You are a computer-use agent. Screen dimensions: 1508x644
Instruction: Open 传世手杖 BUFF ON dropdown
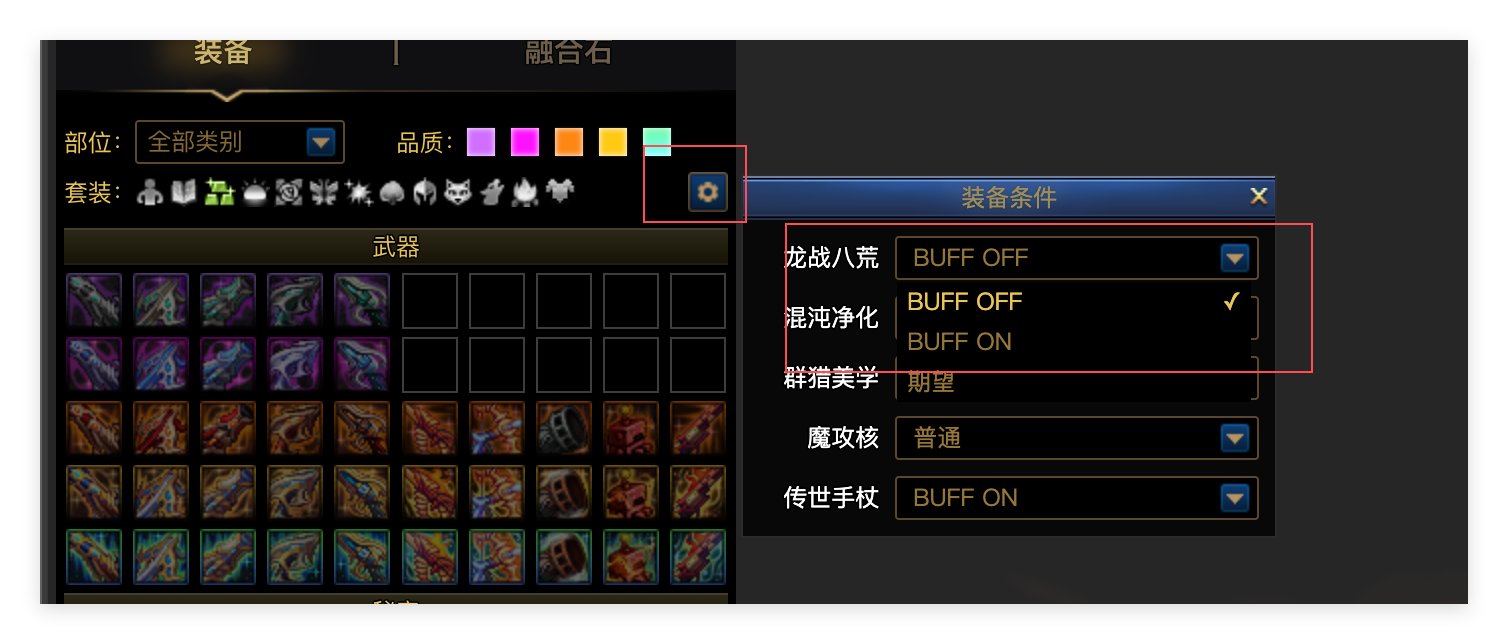(x=1076, y=498)
